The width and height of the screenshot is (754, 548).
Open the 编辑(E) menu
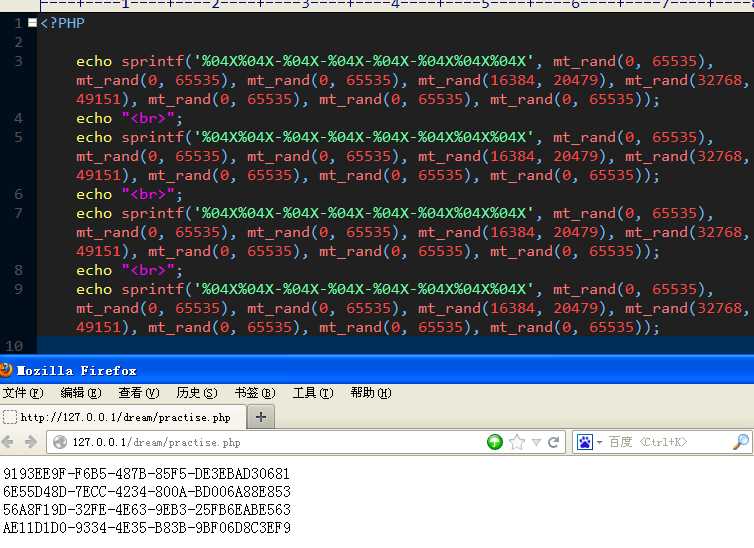[81, 393]
